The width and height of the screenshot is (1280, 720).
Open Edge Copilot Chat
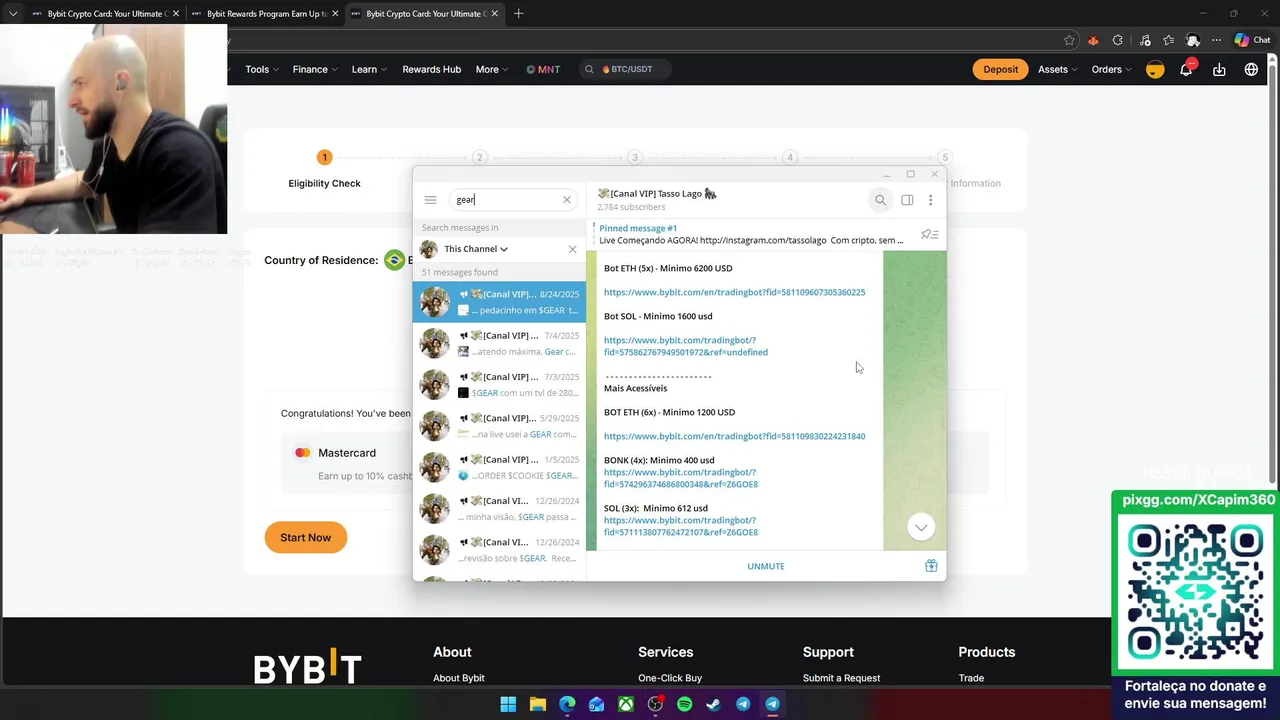[1252, 41]
